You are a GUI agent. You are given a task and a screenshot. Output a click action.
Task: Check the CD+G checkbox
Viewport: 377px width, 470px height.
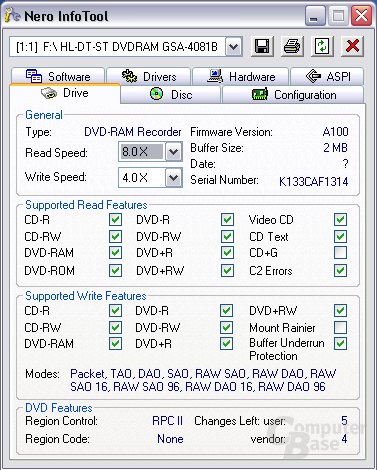340,253
